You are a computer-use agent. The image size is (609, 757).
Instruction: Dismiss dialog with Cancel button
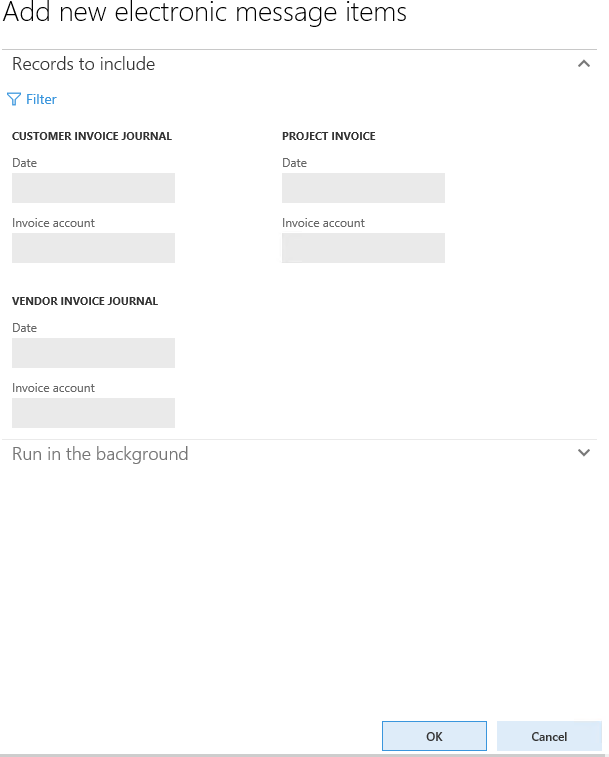click(549, 736)
